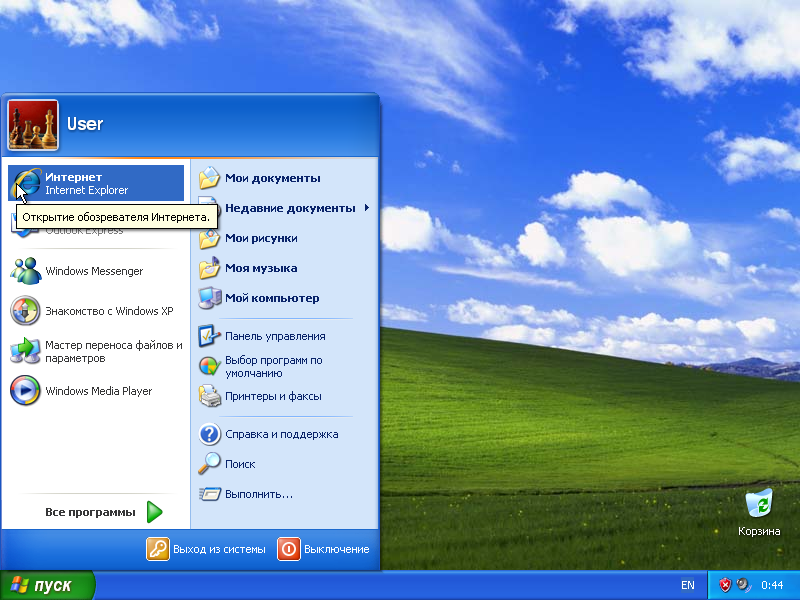Click the red security shield tray icon

coord(725,585)
